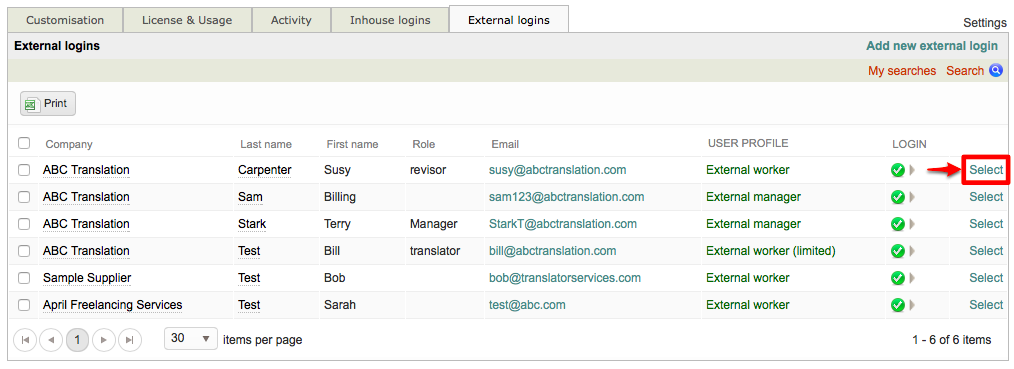Go to first page of results

[25, 339]
